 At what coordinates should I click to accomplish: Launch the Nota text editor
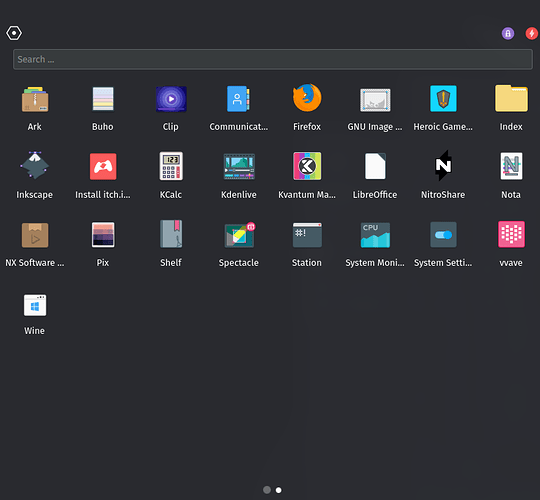point(511,166)
